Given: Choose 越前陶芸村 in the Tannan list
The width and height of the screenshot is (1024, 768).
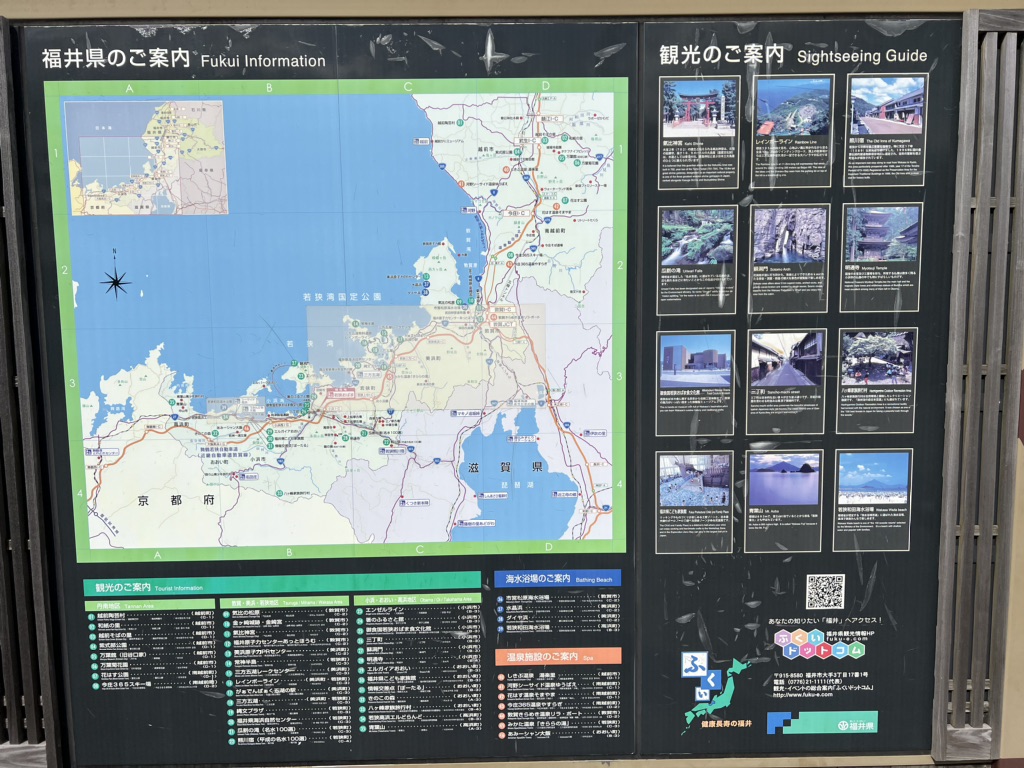Looking at the screenshot, I should [152, 616].
